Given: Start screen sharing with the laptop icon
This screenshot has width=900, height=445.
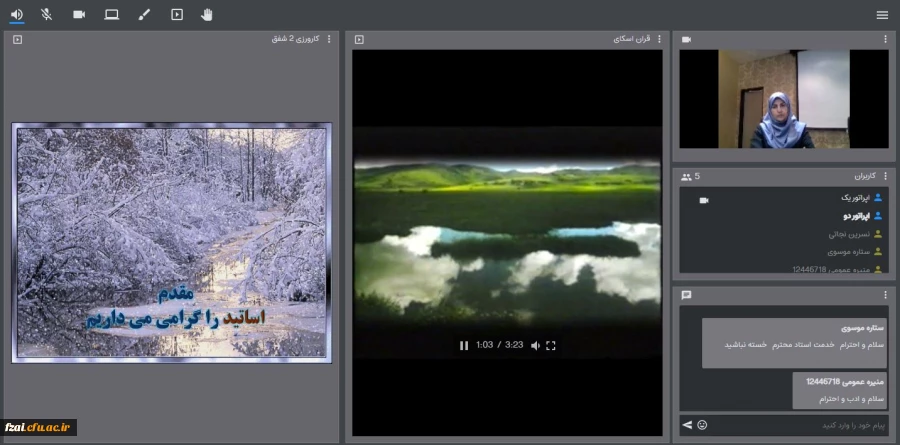Looking at the screenshot, I should tap(111, 14).
